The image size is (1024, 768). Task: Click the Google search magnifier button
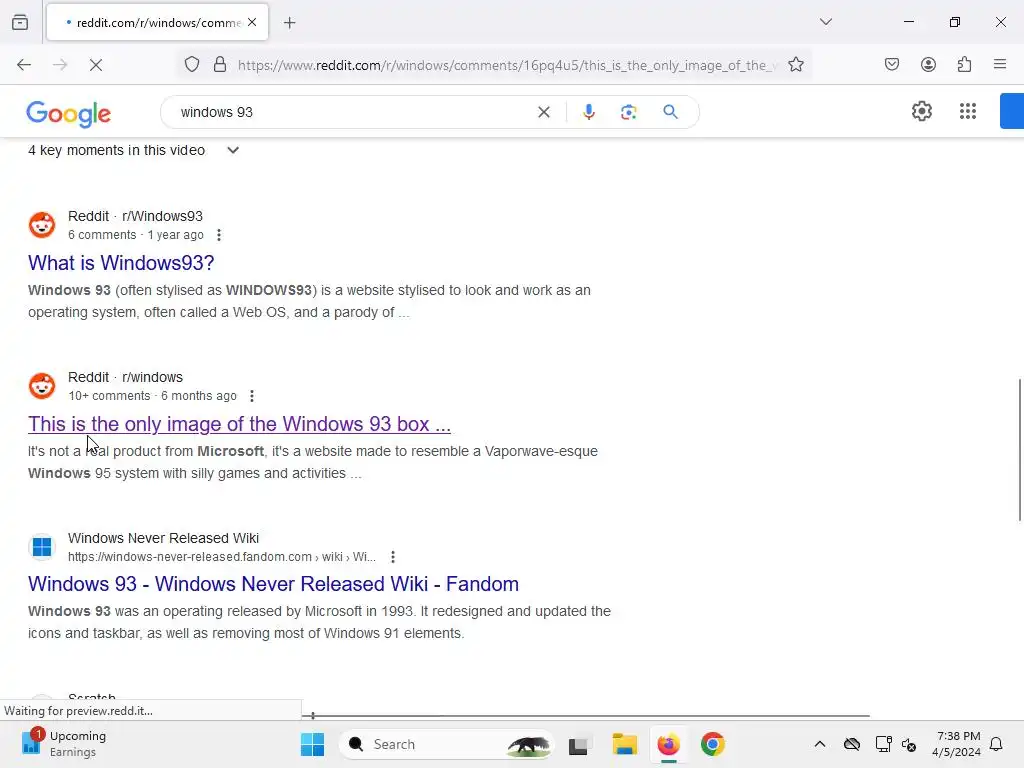[x=670, y=112]
